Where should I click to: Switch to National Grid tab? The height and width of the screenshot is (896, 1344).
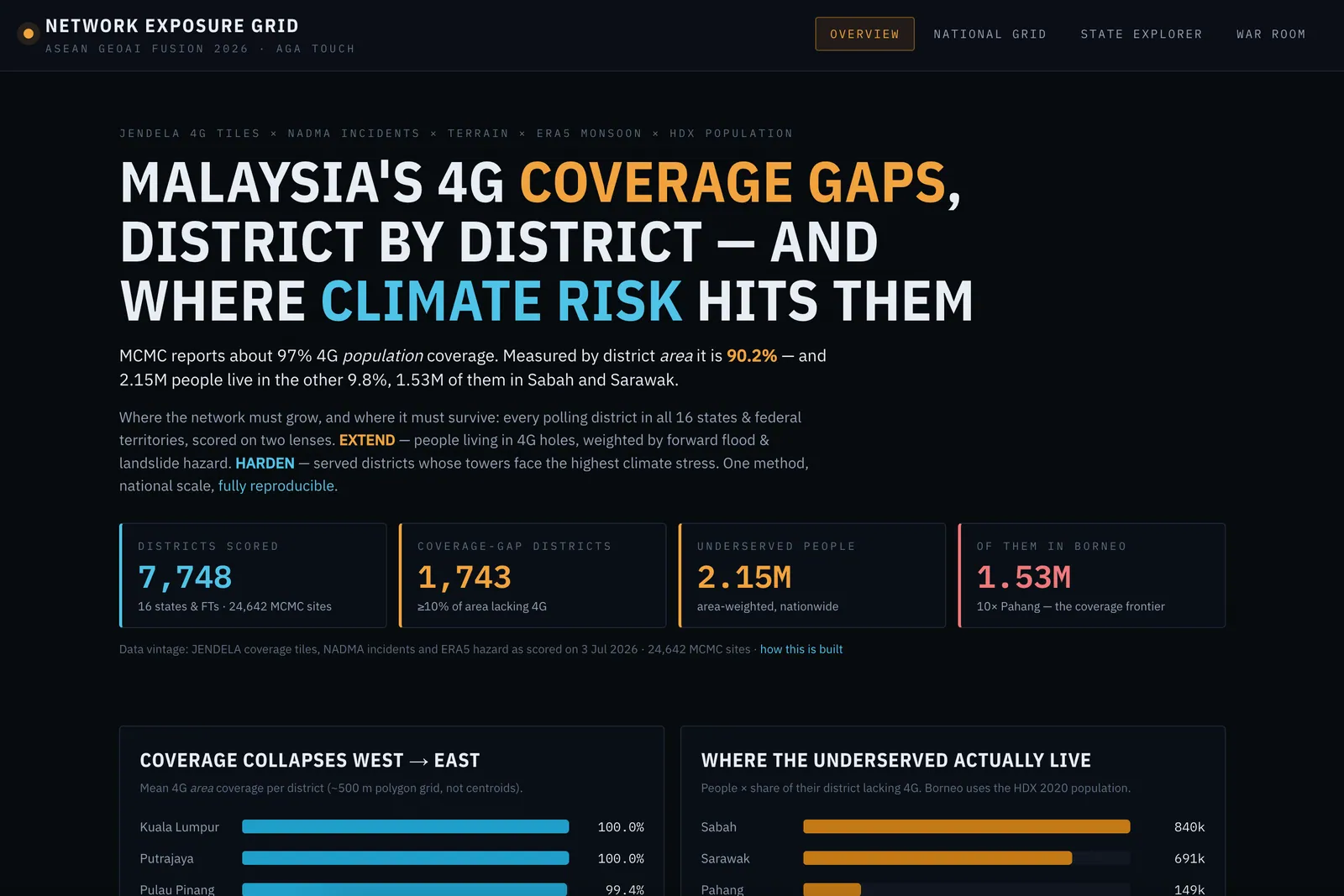tap(990, 34)
